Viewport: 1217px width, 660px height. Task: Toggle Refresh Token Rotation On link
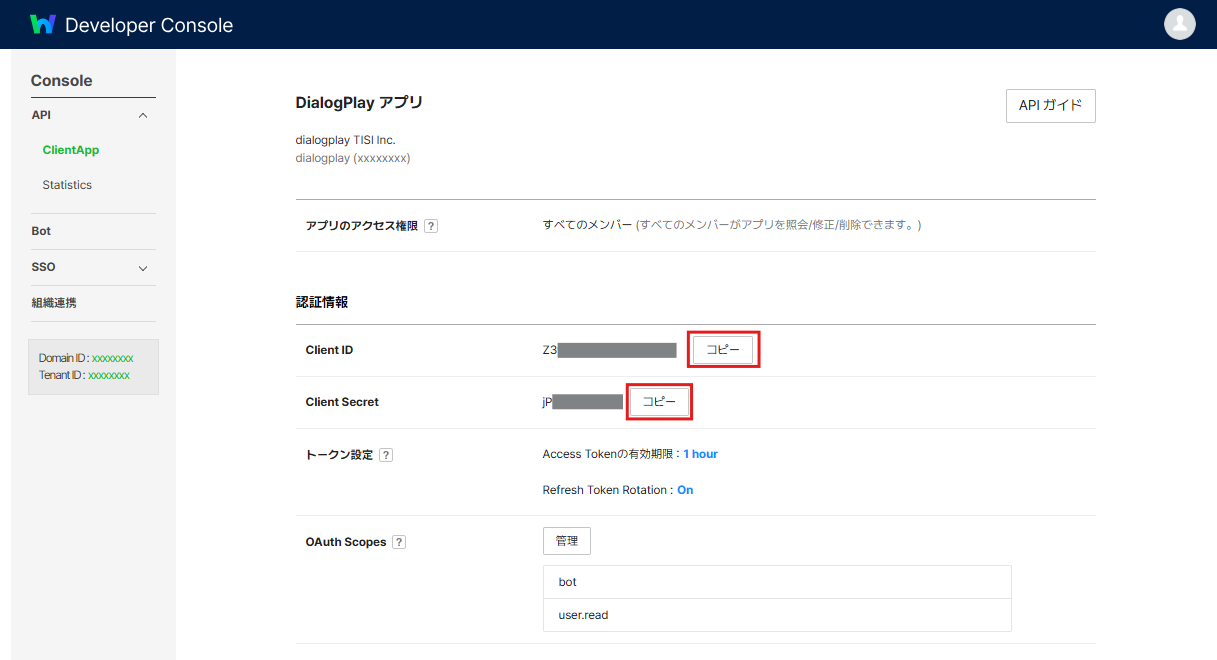click(x=685, y=490)
